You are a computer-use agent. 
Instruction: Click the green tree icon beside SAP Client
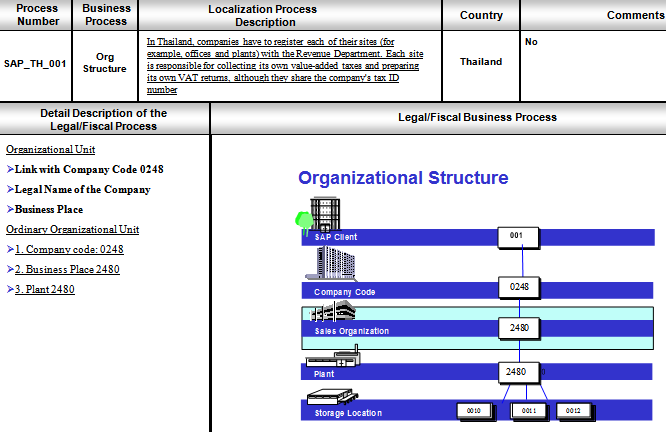point(304,223)
